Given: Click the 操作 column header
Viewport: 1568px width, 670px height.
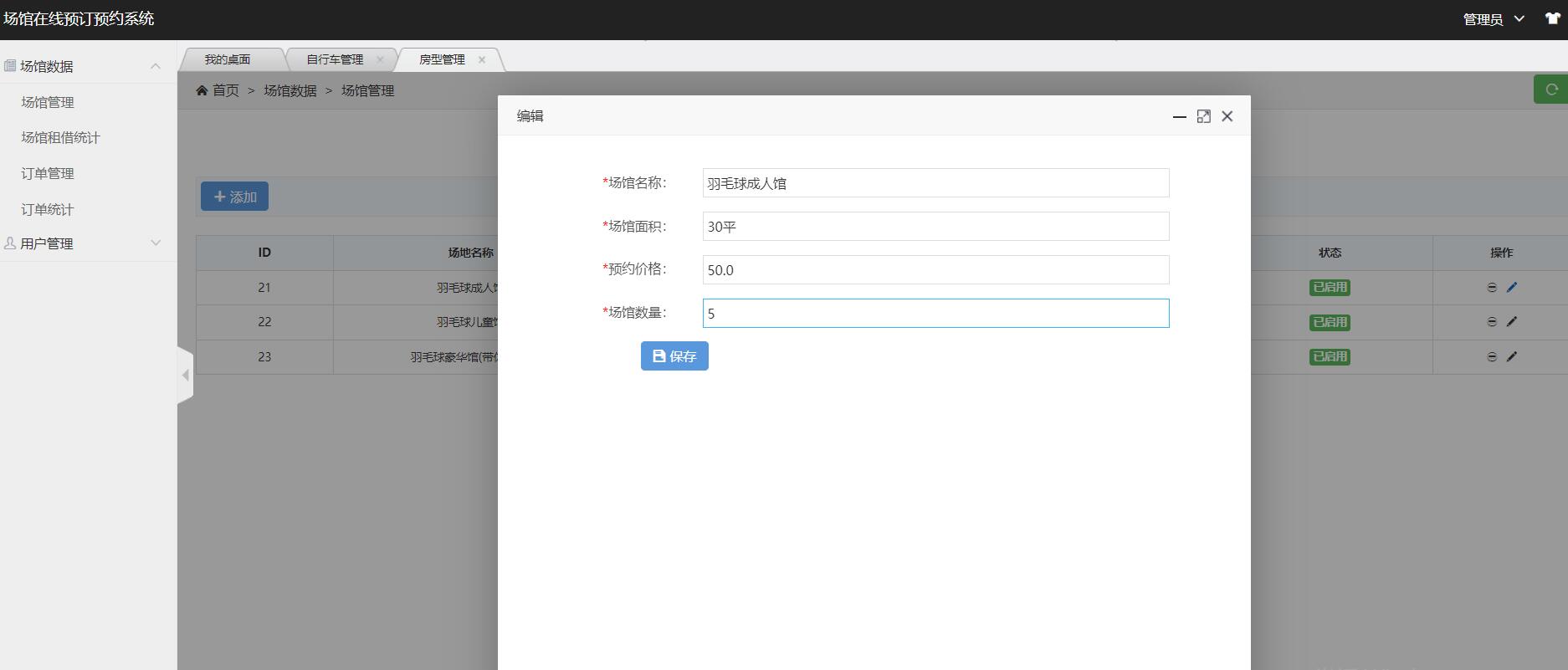Looking at the screenshot, I should (1501, 253).
